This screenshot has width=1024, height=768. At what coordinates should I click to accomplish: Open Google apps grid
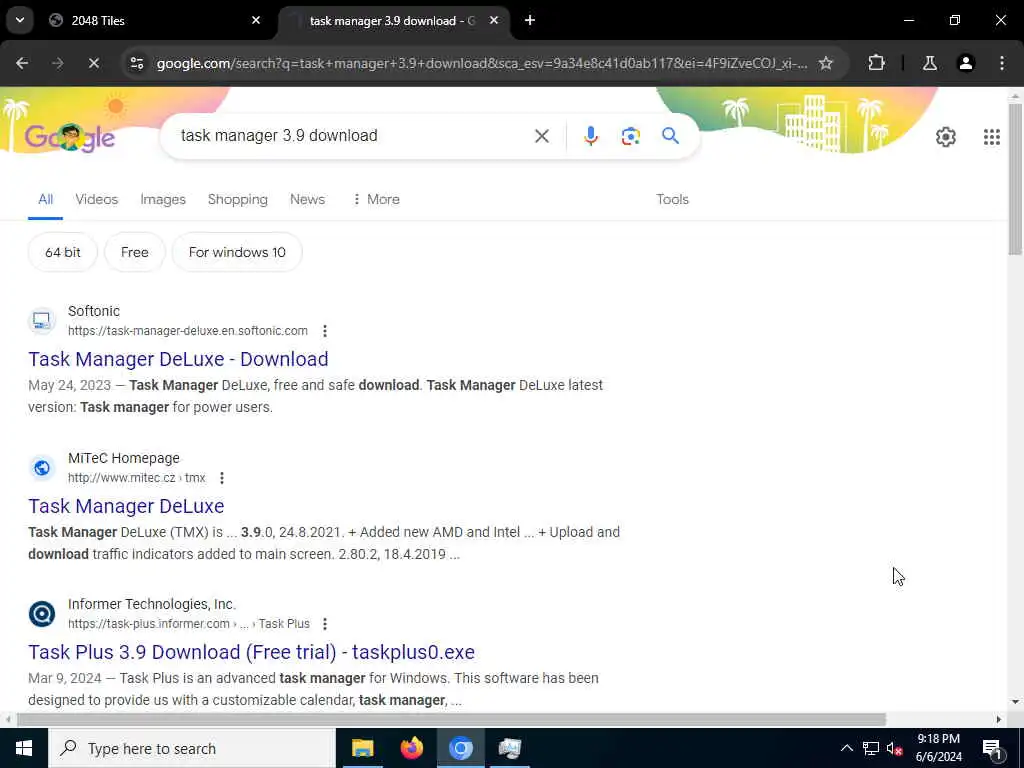click(x=991, y=136)
